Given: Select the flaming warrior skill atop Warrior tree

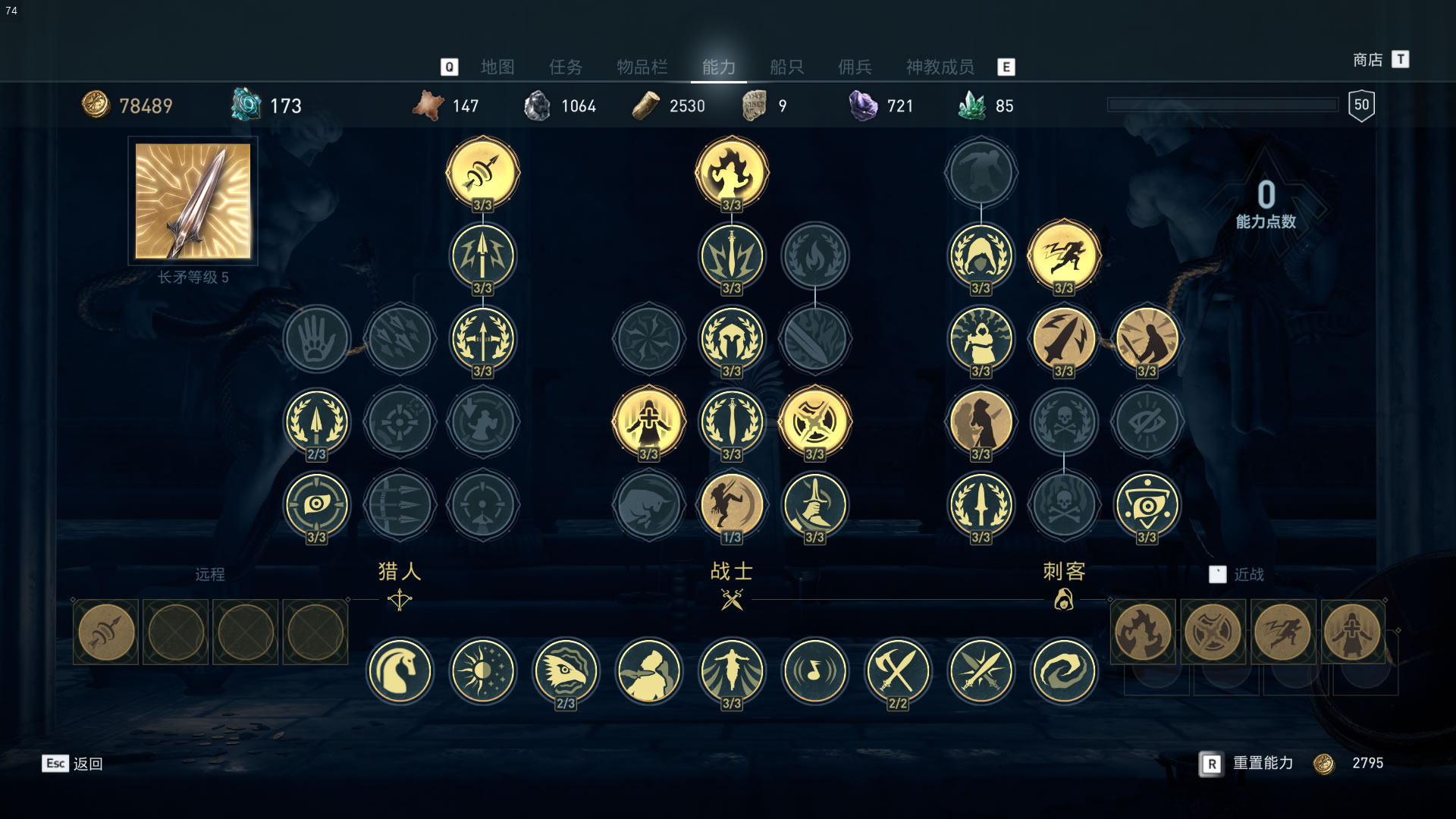Looking at the screenshot, I should coord(731,173).
